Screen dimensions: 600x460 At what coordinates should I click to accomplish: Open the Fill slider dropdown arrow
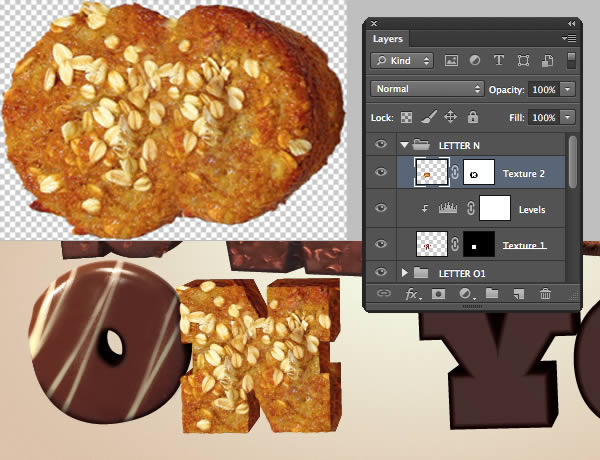tap(567, 117)
